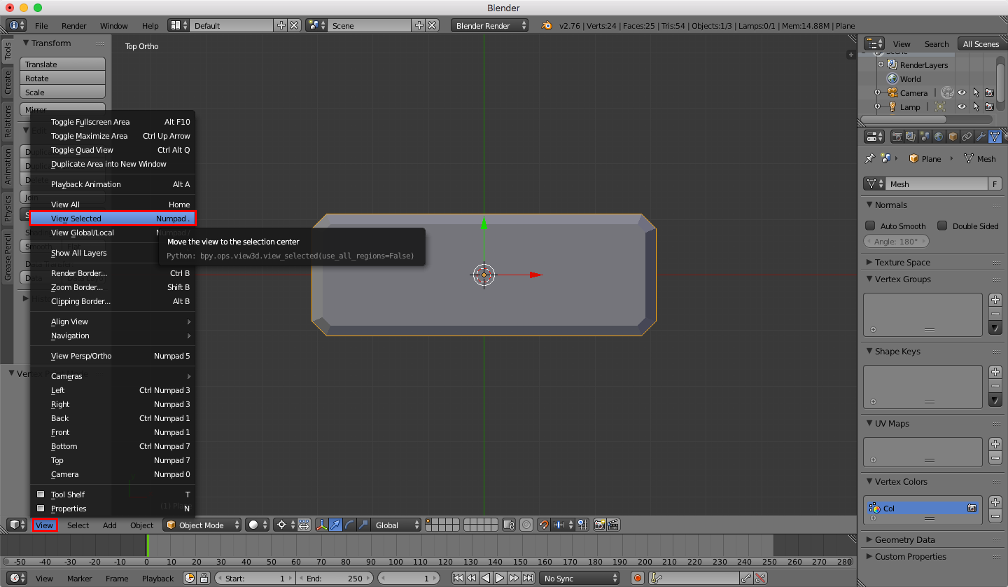
Task: Open the Align View submenu
Action: tap(112, 321)
